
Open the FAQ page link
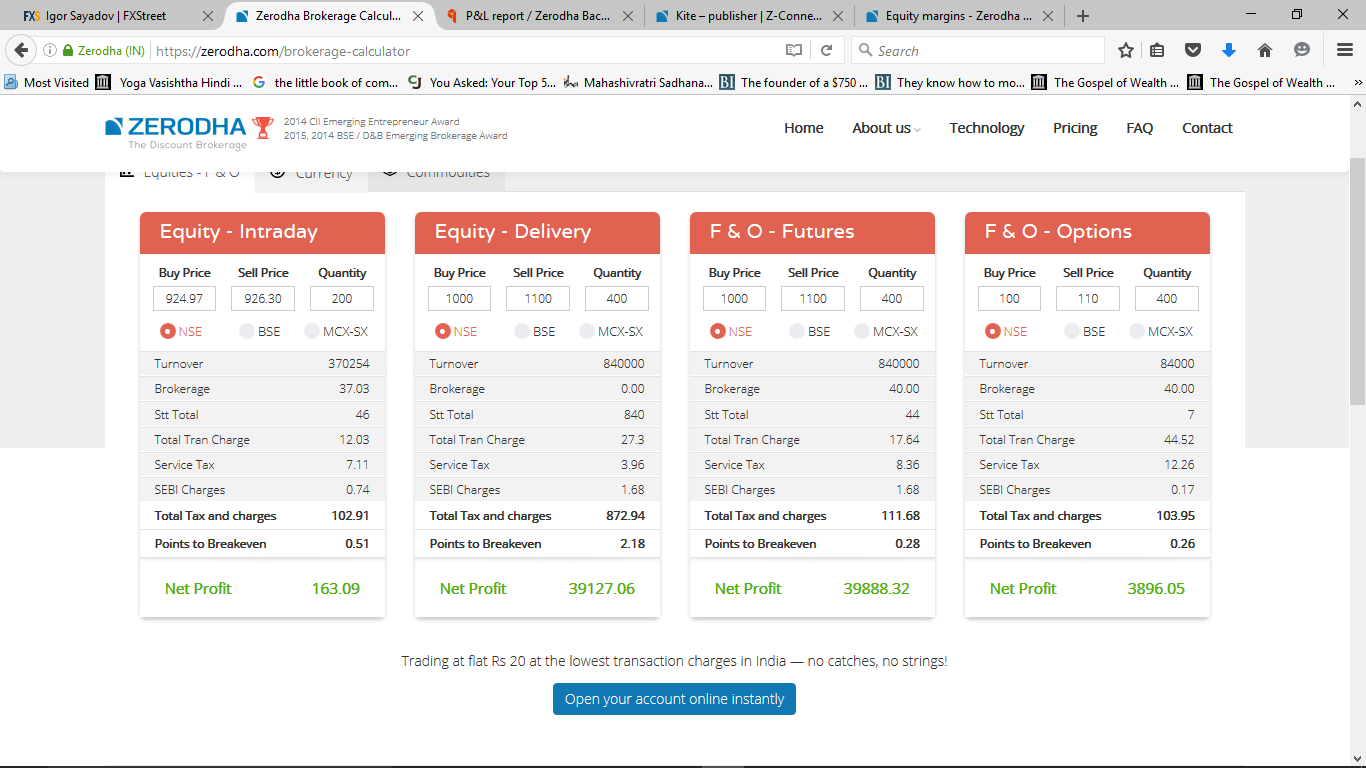[x=1139, y=128]
